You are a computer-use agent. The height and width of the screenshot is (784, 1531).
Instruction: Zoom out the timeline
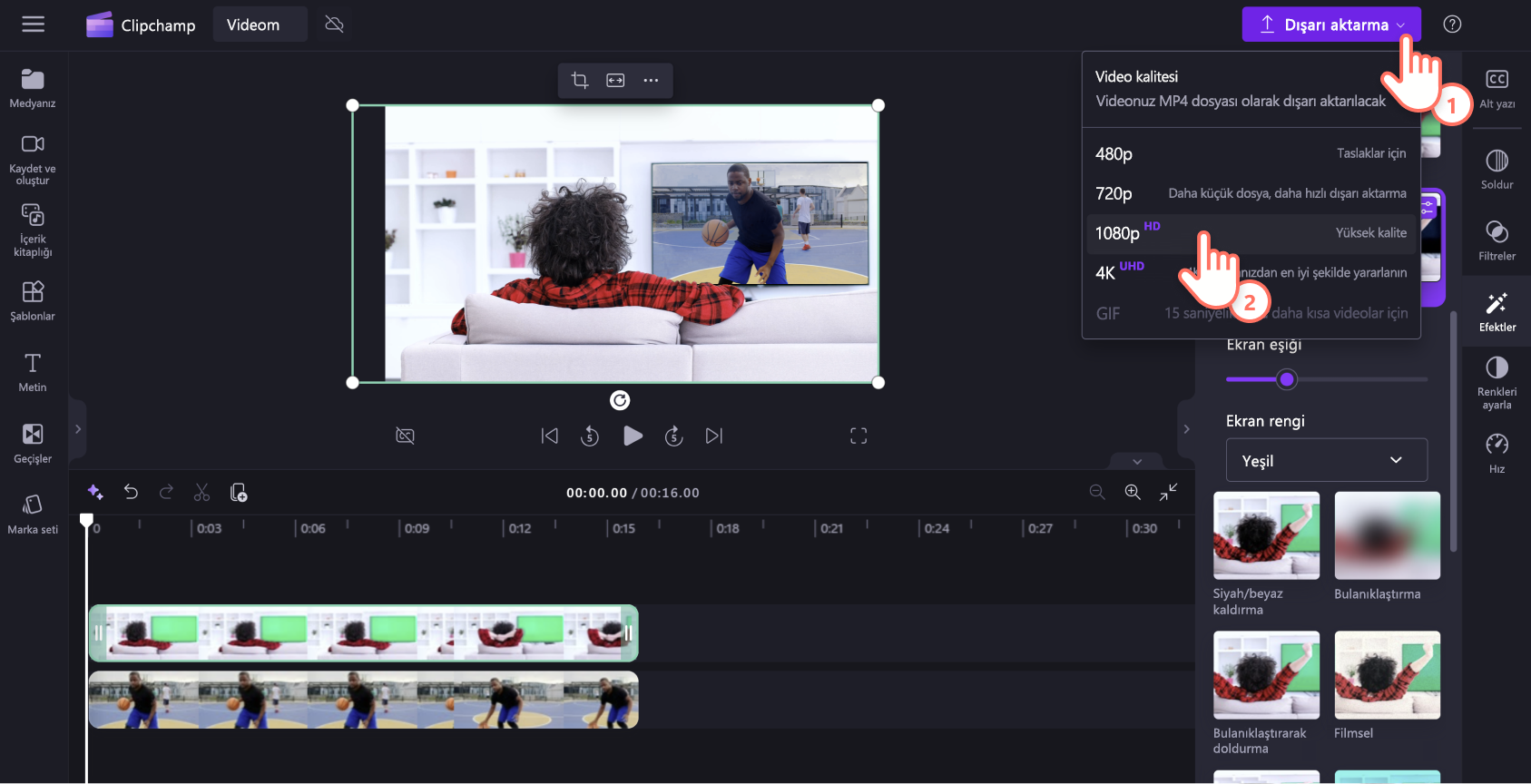(1097, 492)
